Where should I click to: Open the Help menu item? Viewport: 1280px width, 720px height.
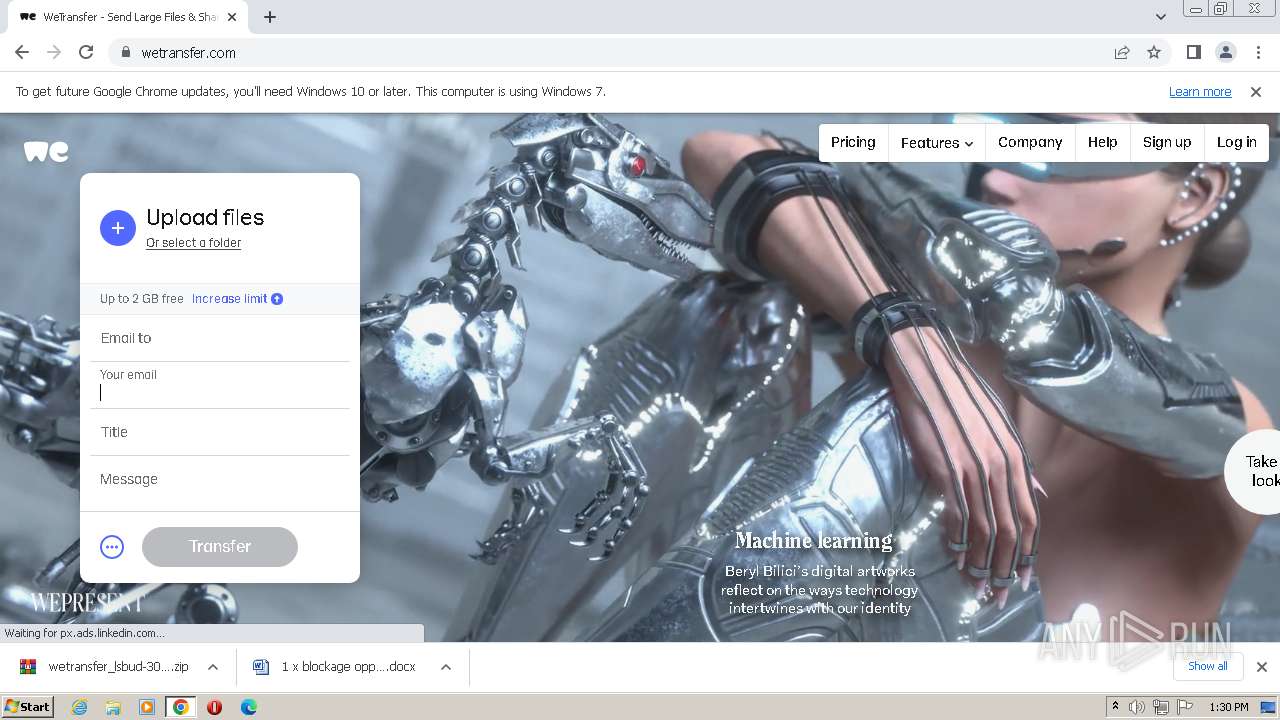pos(1103,143)
